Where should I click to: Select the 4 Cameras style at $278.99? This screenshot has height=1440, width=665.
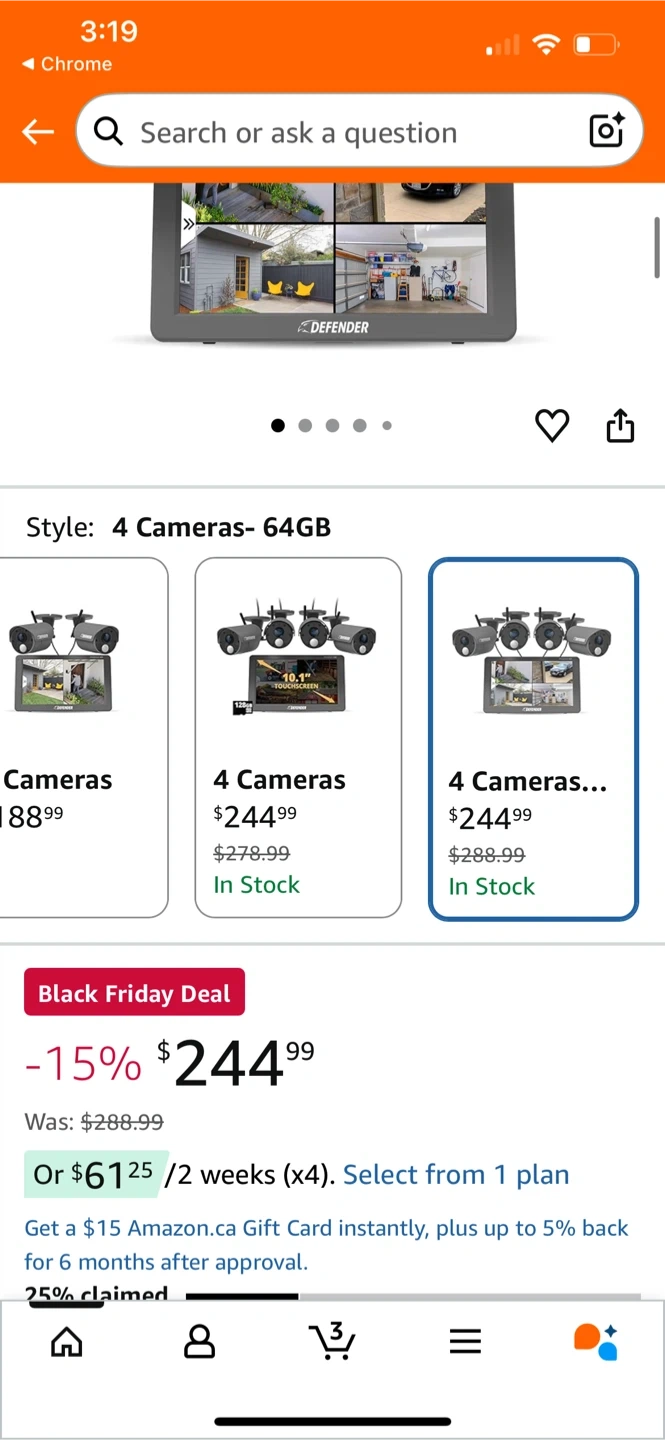[x=298, y=737]
